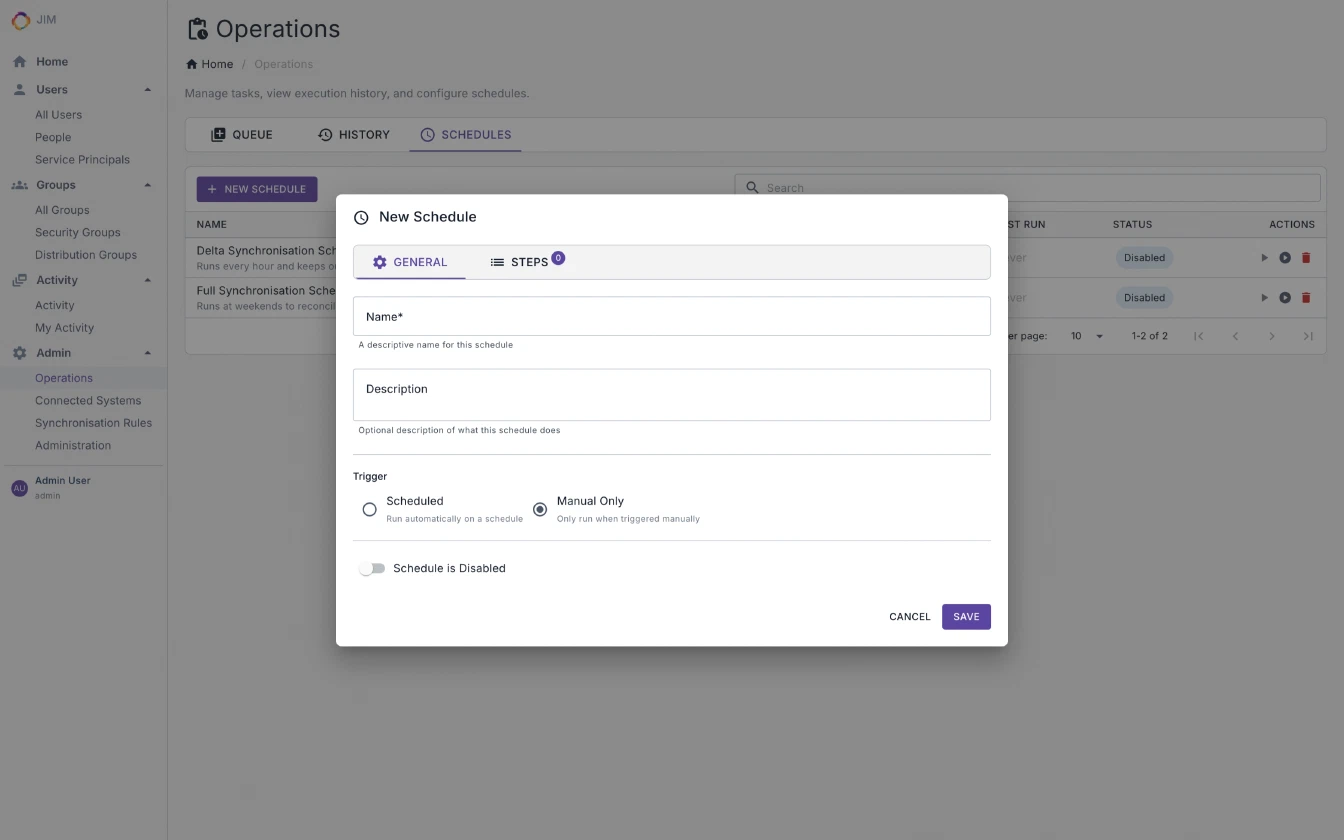Click the clock icon in the New Schedule dialog title
The height and width of the screenshot is (840, 1344).
(x=361, y=216)
